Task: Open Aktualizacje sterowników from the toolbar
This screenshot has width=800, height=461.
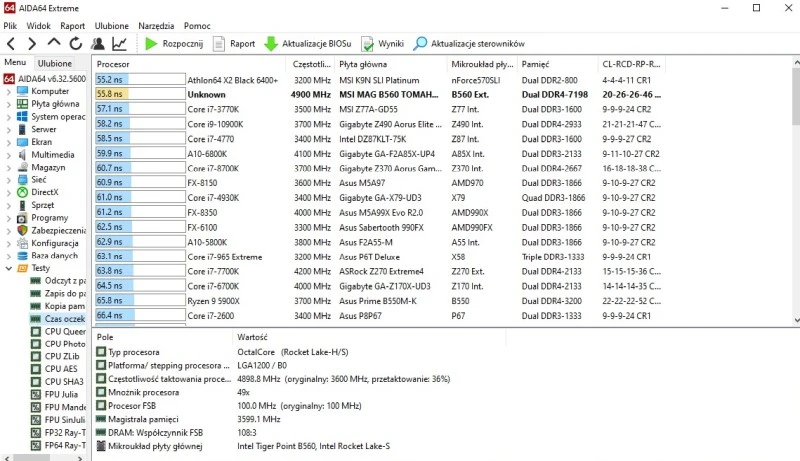Action: point(470,44)
